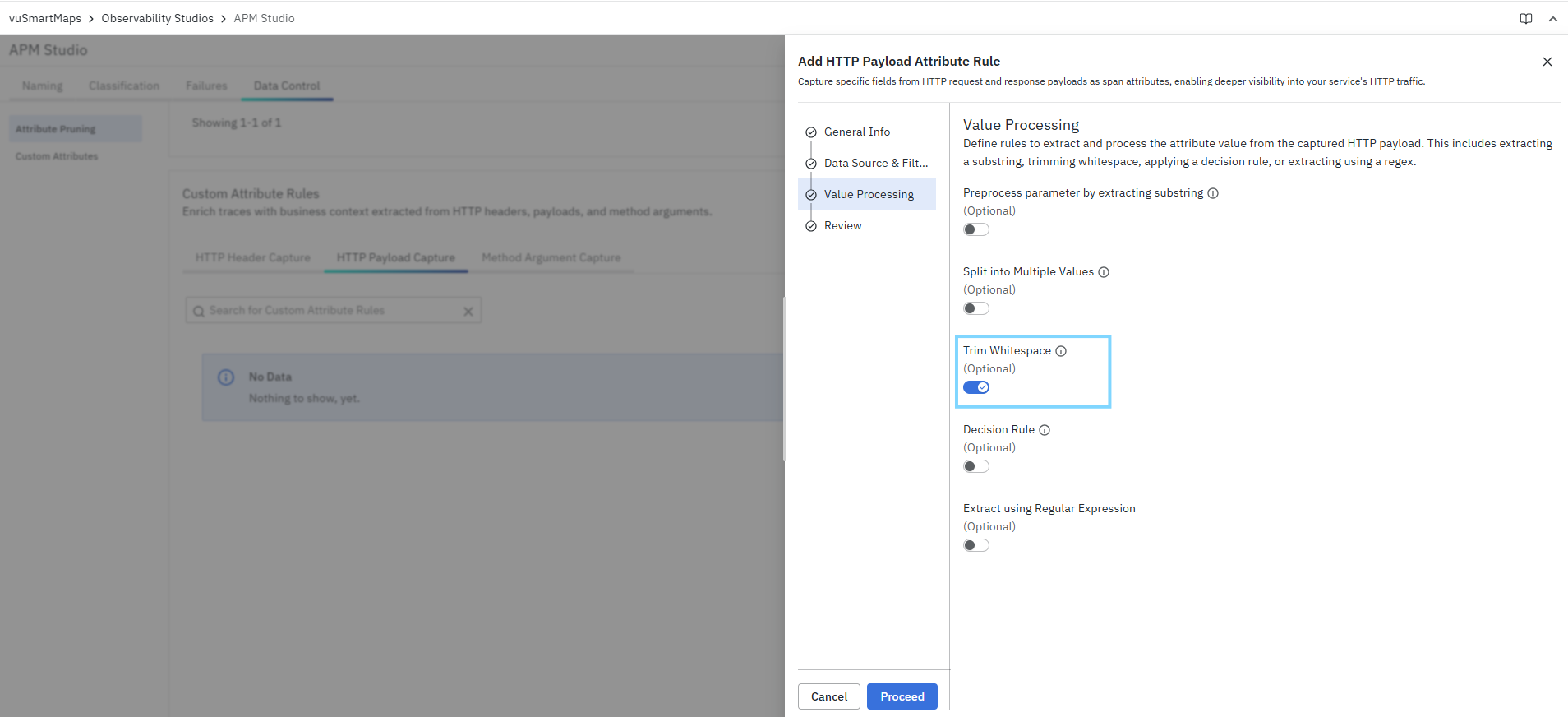The width and height of the screenshot is (1568, 717).
Task: Open vuSmartMaps breadcrumb link
Action: pyautogui.click(x=45, y=18)
